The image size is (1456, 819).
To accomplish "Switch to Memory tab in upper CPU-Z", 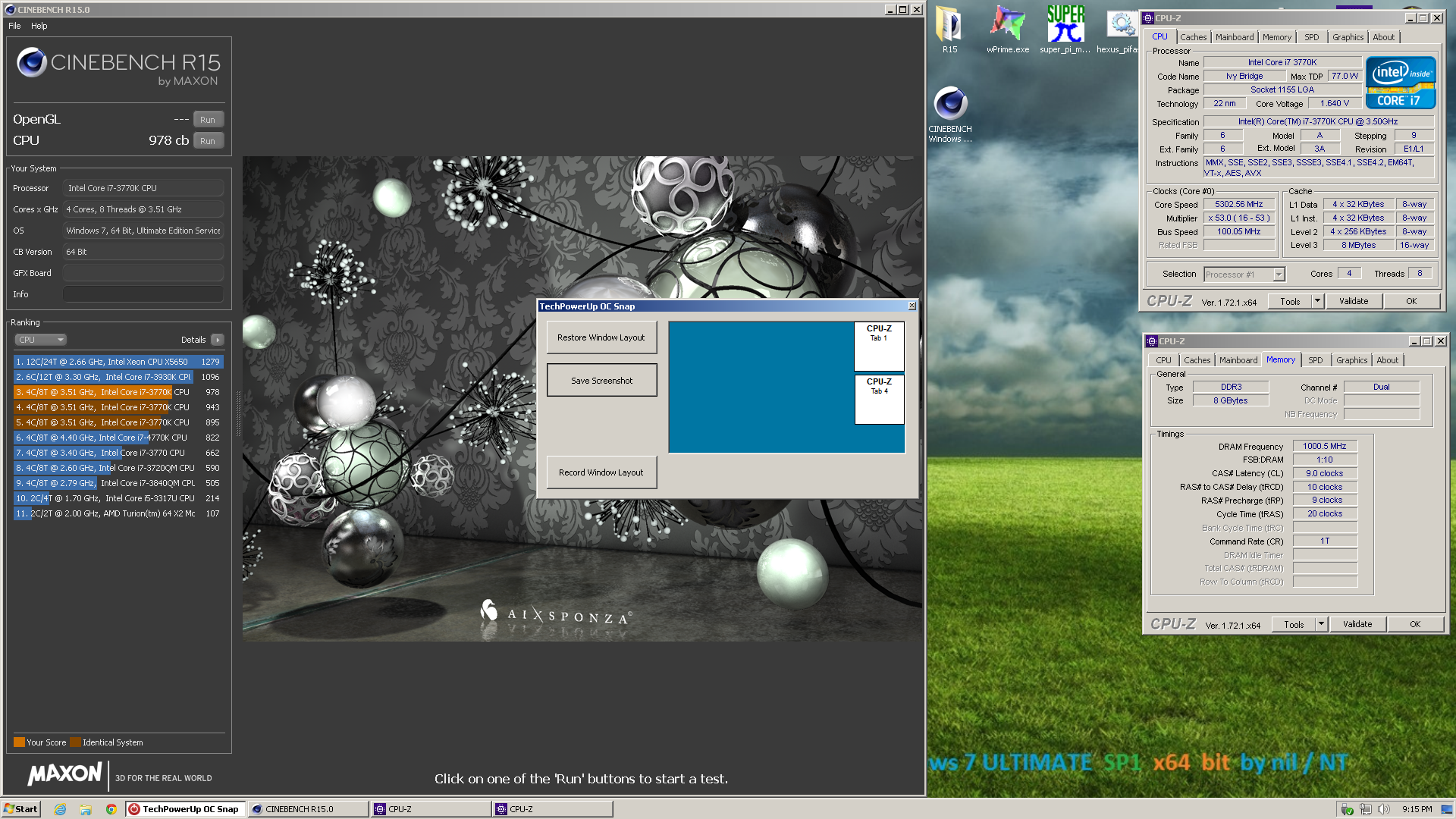I will click(1277, 37).
